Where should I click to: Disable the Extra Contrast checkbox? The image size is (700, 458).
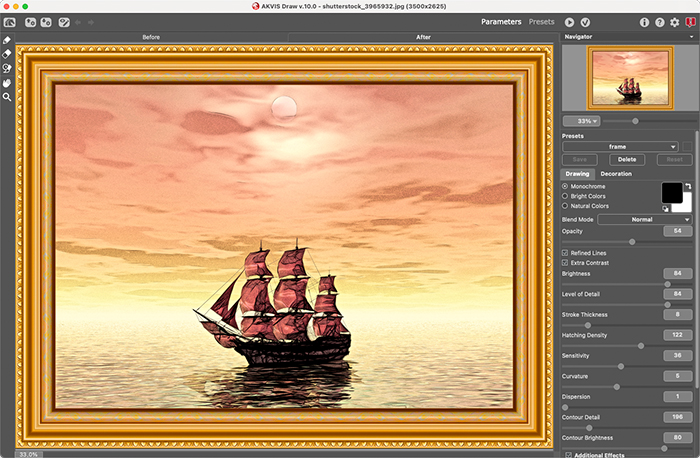point(565,262)
